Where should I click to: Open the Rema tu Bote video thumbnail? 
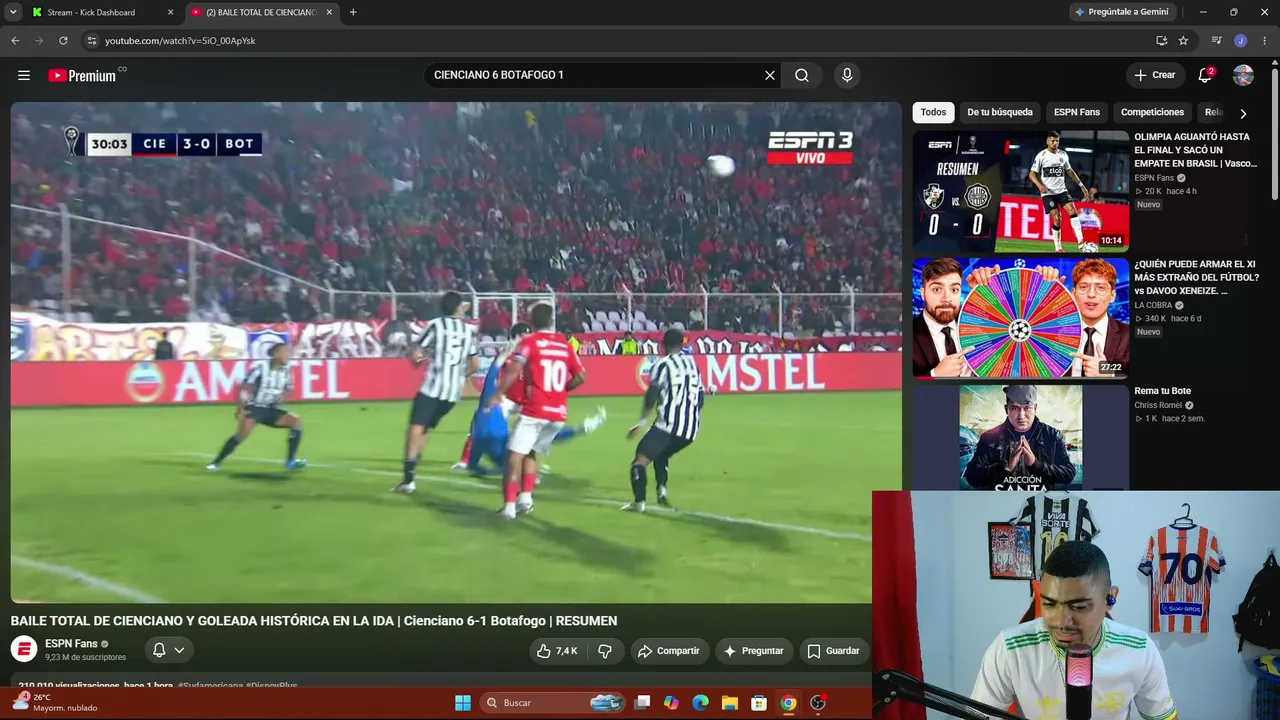point(1020,437)
